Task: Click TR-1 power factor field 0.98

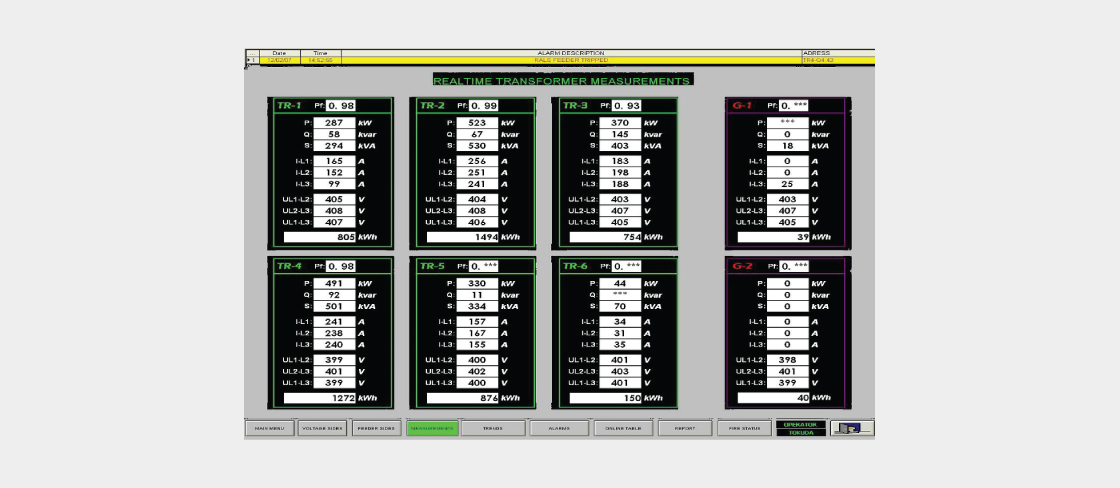Action: click(341, 106)
